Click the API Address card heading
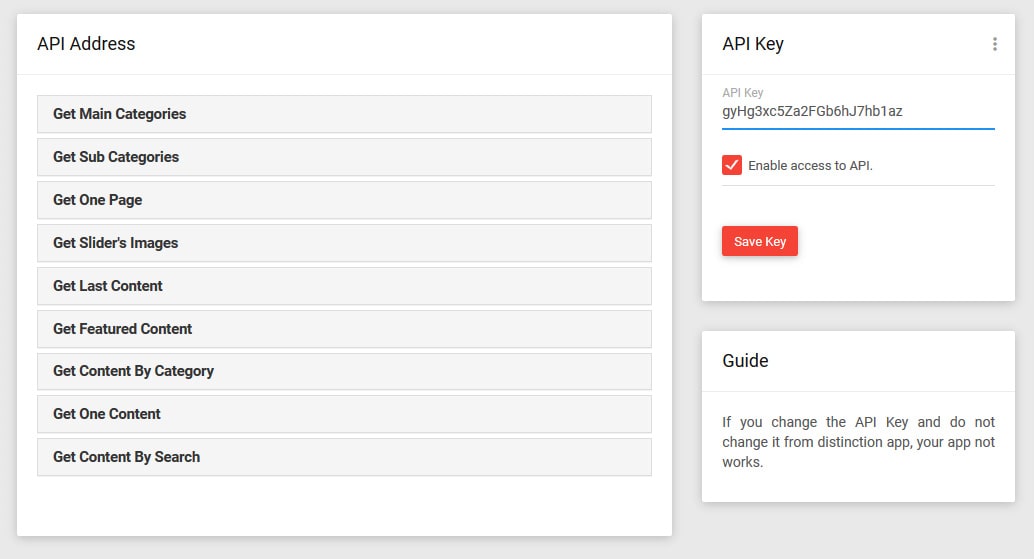The height and width of the screenshot is (559, 1034). (x=86, y=44)
